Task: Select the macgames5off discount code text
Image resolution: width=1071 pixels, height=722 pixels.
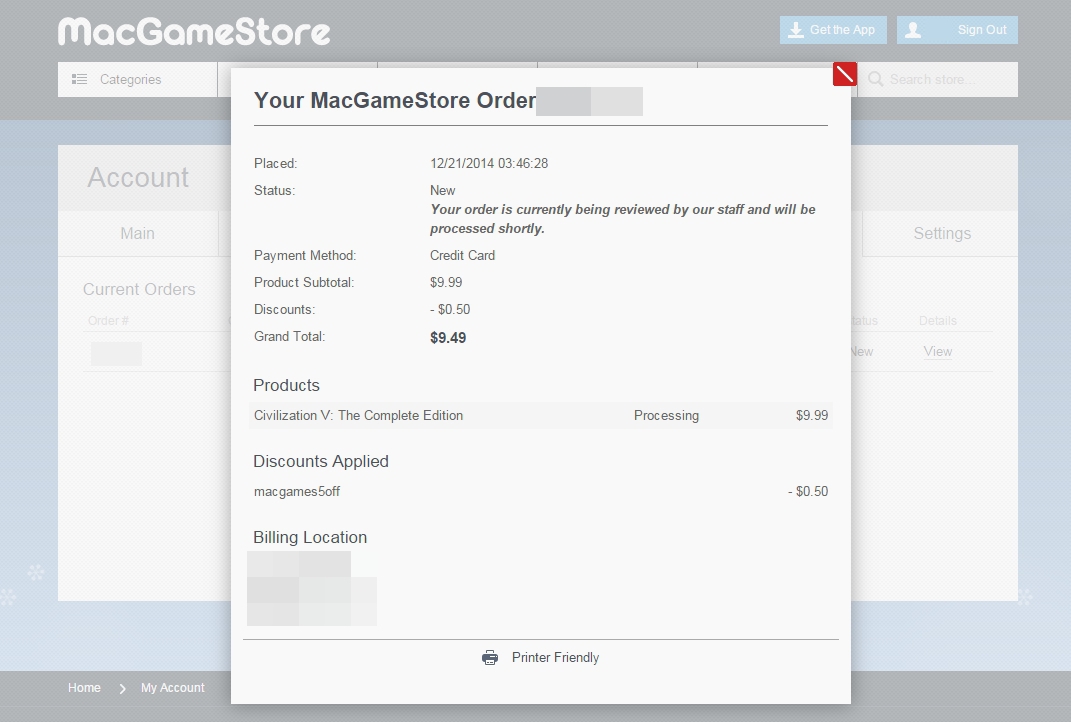Action: (x=296, y=492)
